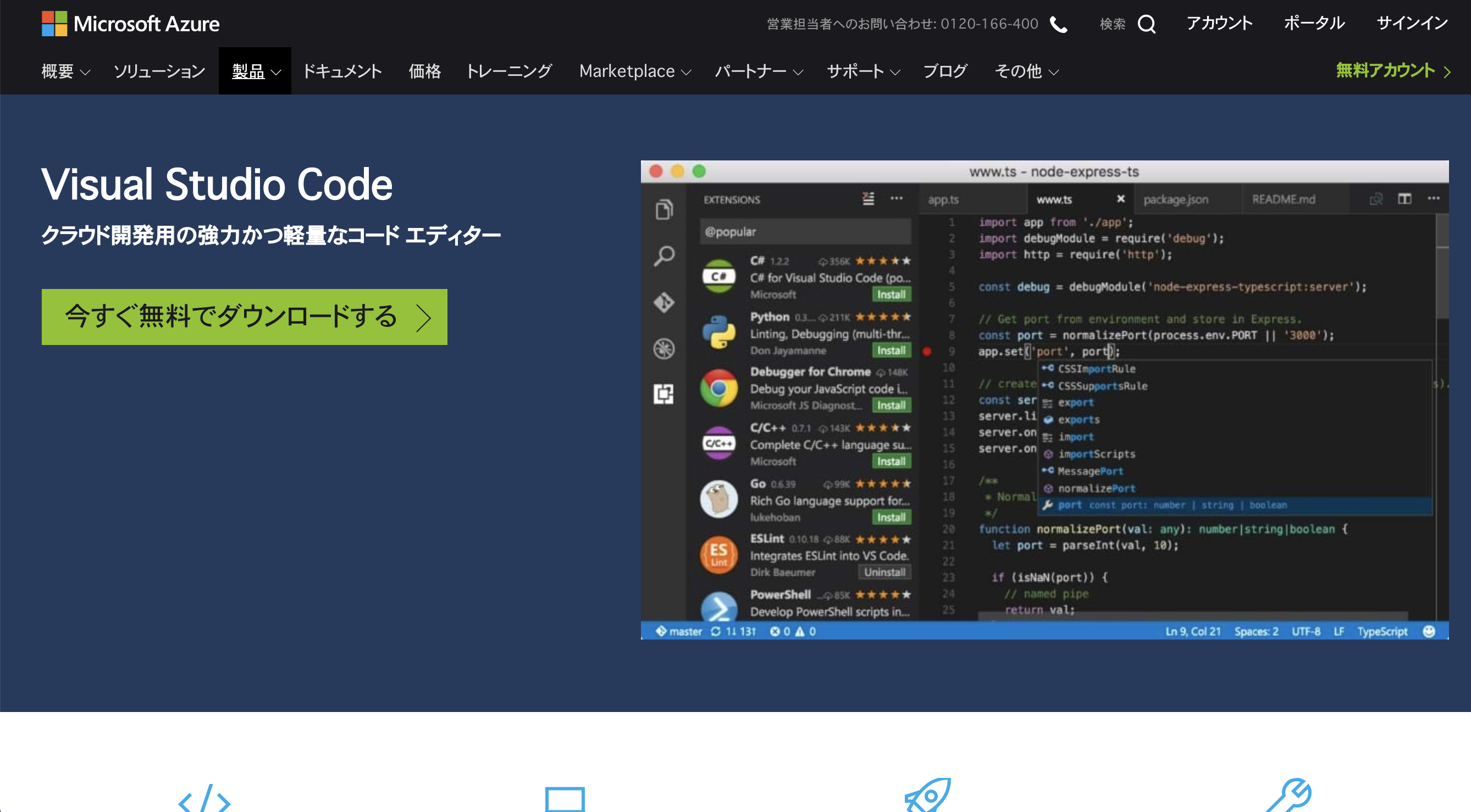Image resolution: width=1471 pixels, height=812 pixels.
Task: Click the sync changes icon in status bar
Action: 716,631
